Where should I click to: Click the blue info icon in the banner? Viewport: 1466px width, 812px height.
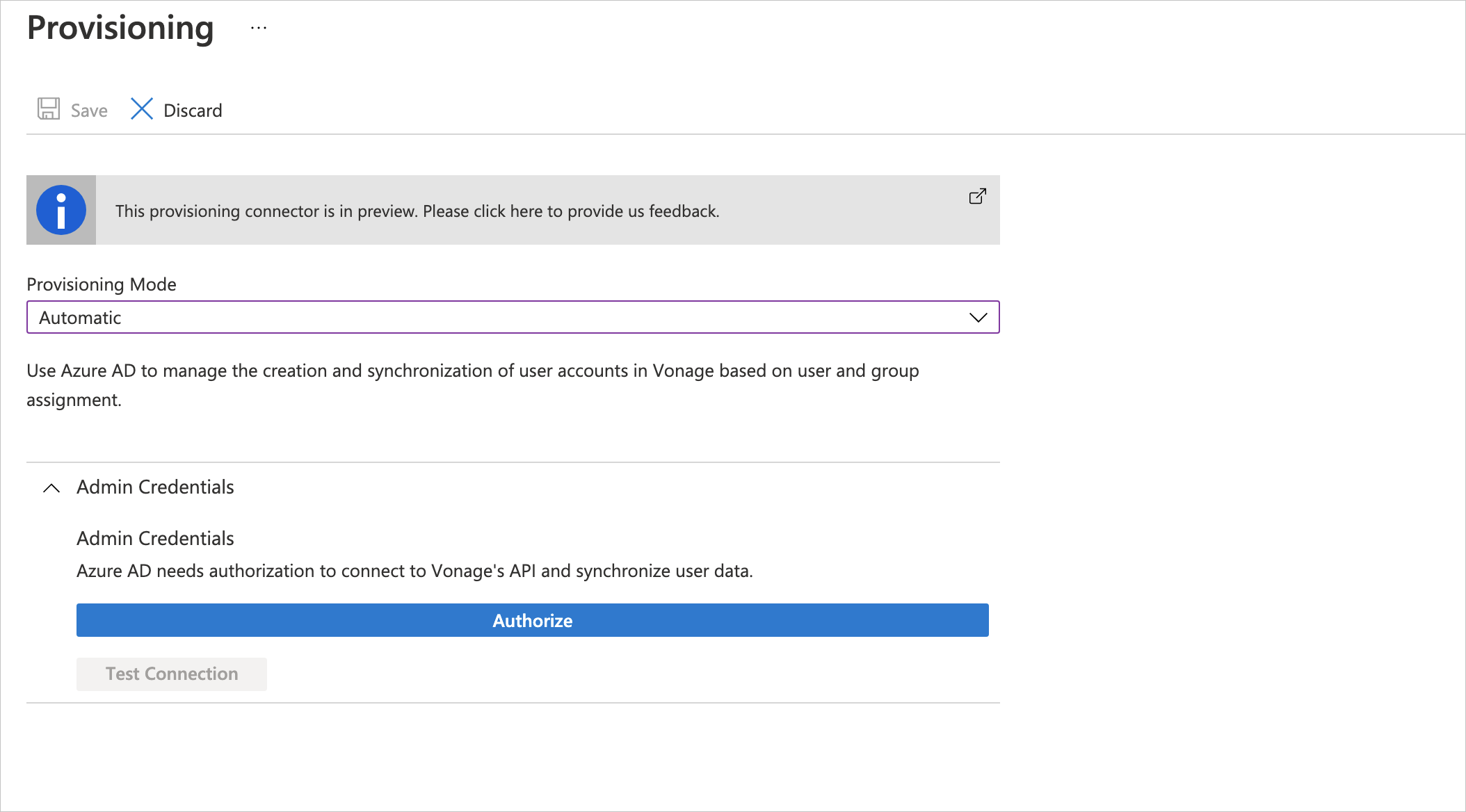pyautogui.click(x=61, y=210)
